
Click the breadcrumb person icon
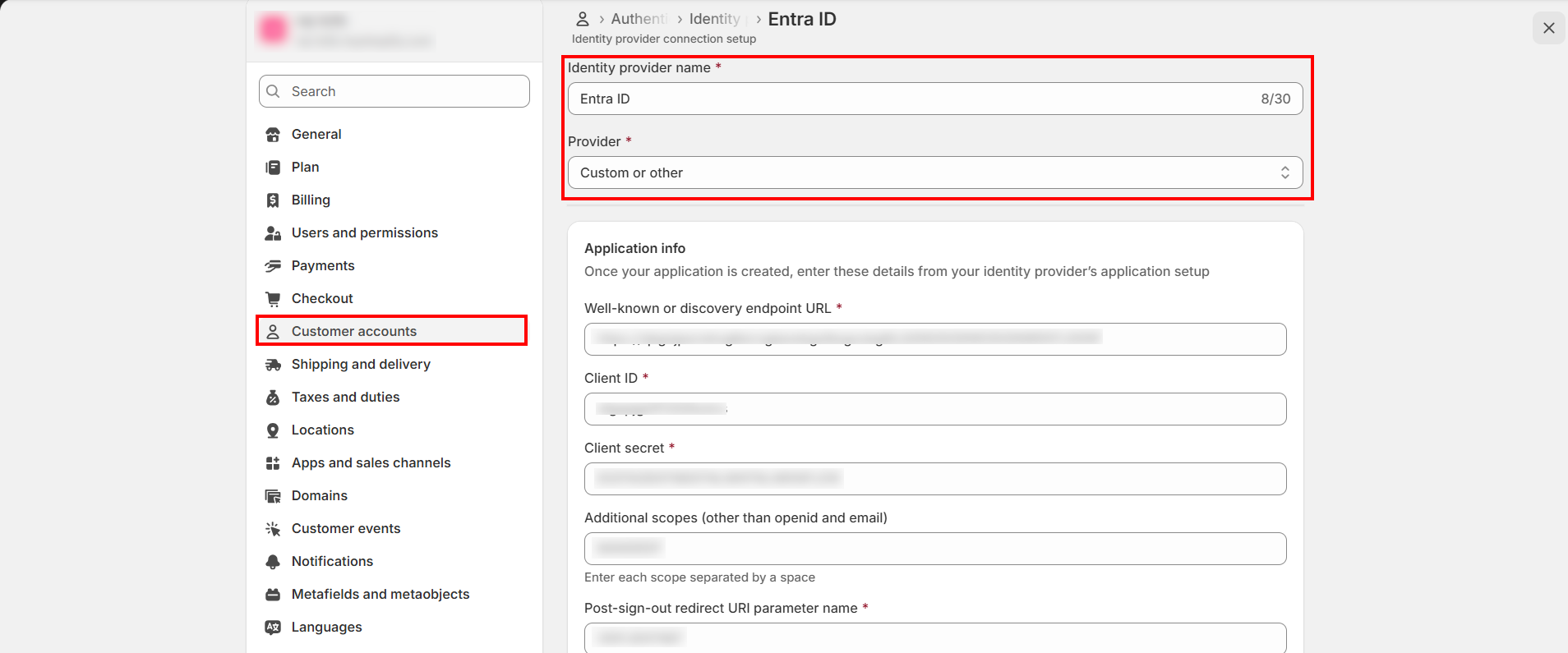(x=583, y=19)
